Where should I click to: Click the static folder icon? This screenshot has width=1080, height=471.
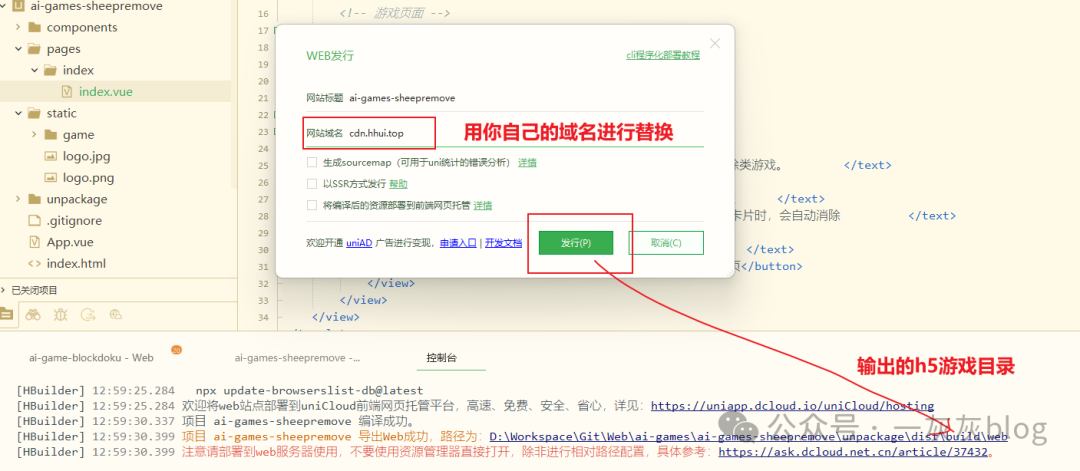(x=34, y=113)
